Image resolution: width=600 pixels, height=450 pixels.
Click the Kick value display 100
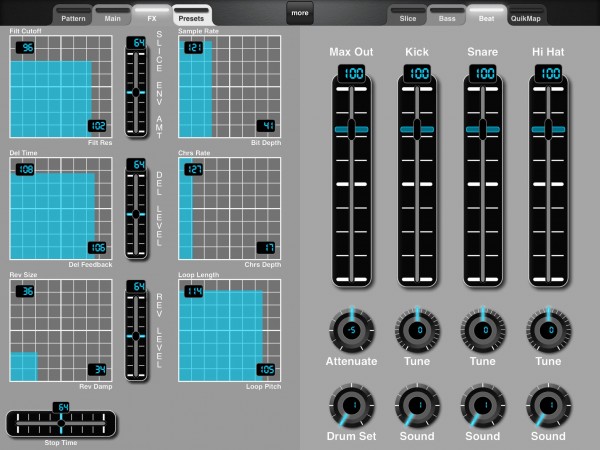tap(417, 73)
